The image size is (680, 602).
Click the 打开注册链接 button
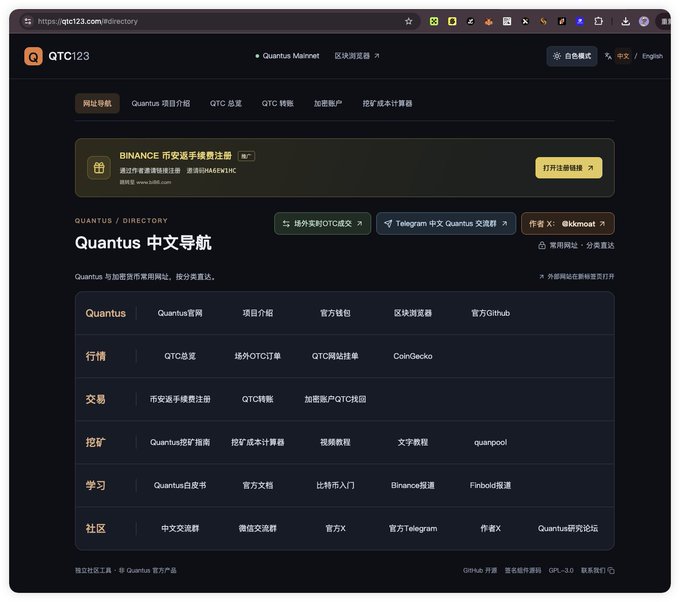[x=569, y=168]
